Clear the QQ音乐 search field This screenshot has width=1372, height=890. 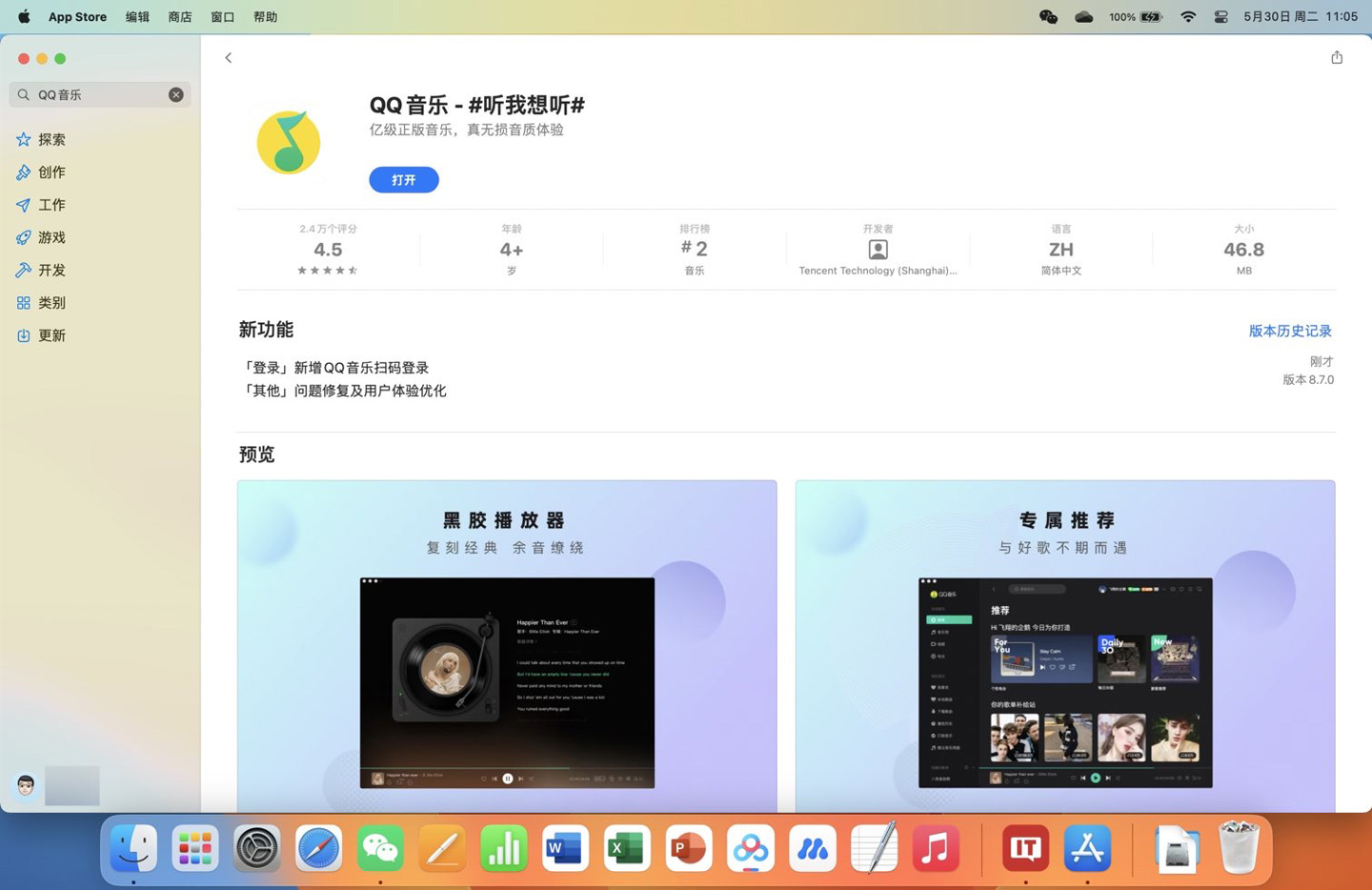[x=176, y=94]
